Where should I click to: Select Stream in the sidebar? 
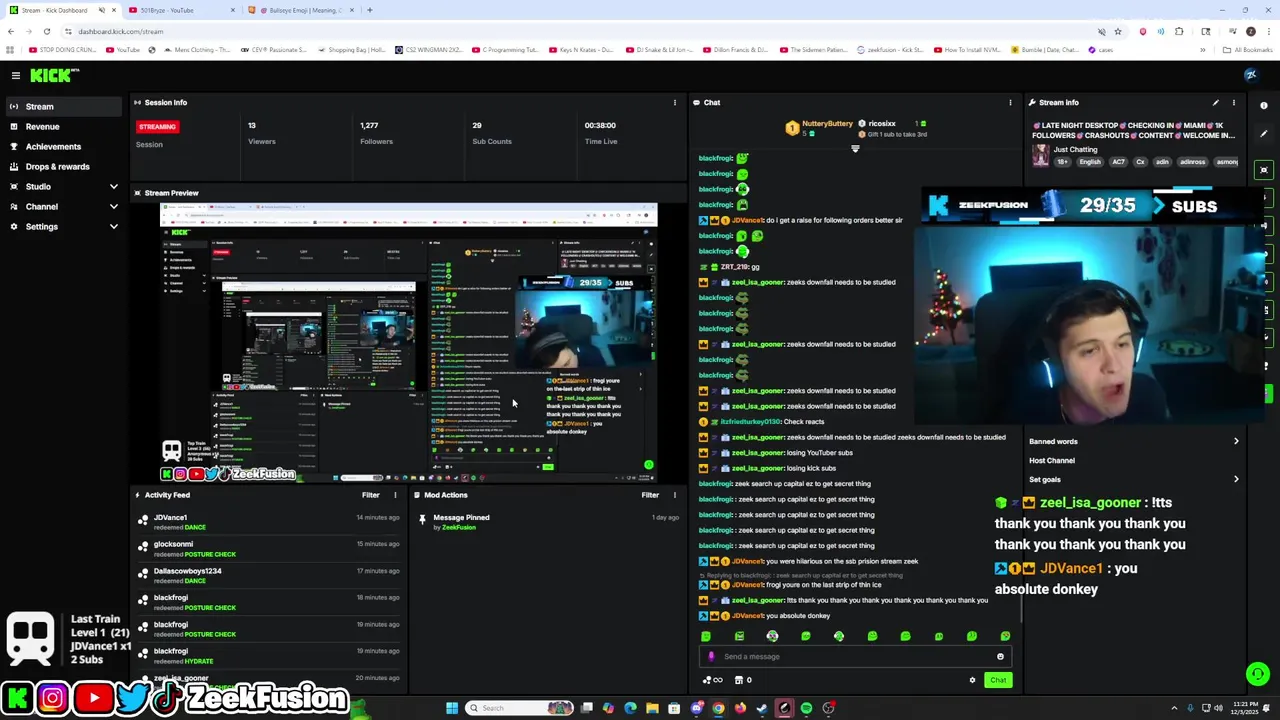point(64,106)
